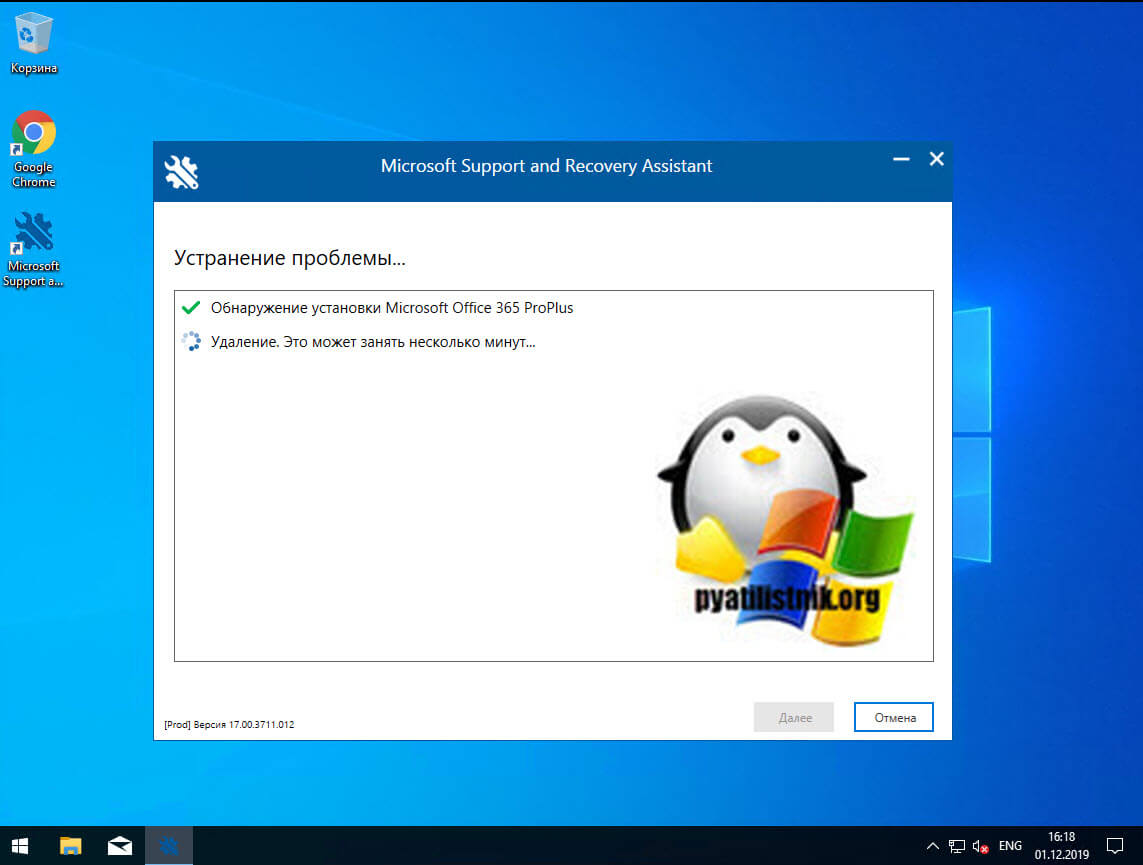Open the Корзина recycle bin desktop icon
This screenshot has width=1143, height=865.
[x=34, y=36]
